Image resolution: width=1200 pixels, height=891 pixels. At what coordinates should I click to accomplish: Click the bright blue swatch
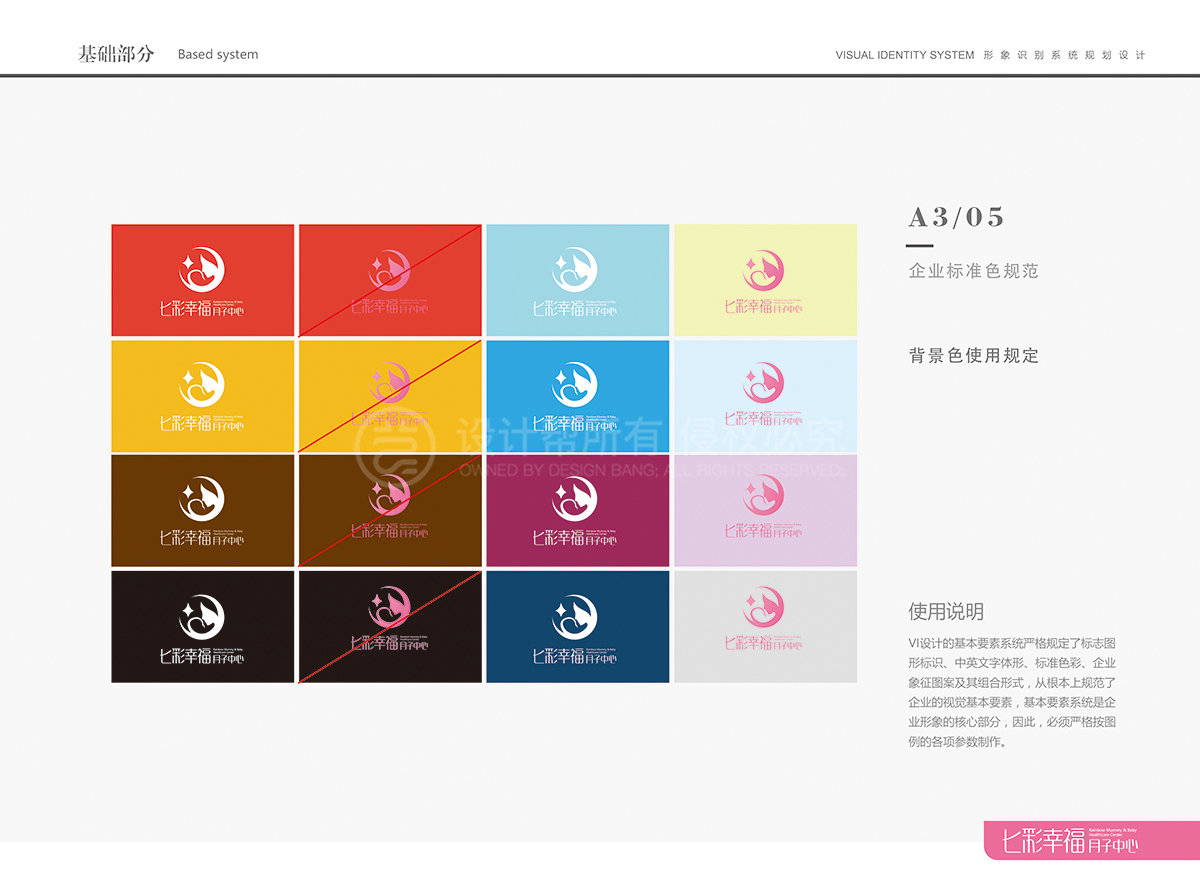[578, 396]
